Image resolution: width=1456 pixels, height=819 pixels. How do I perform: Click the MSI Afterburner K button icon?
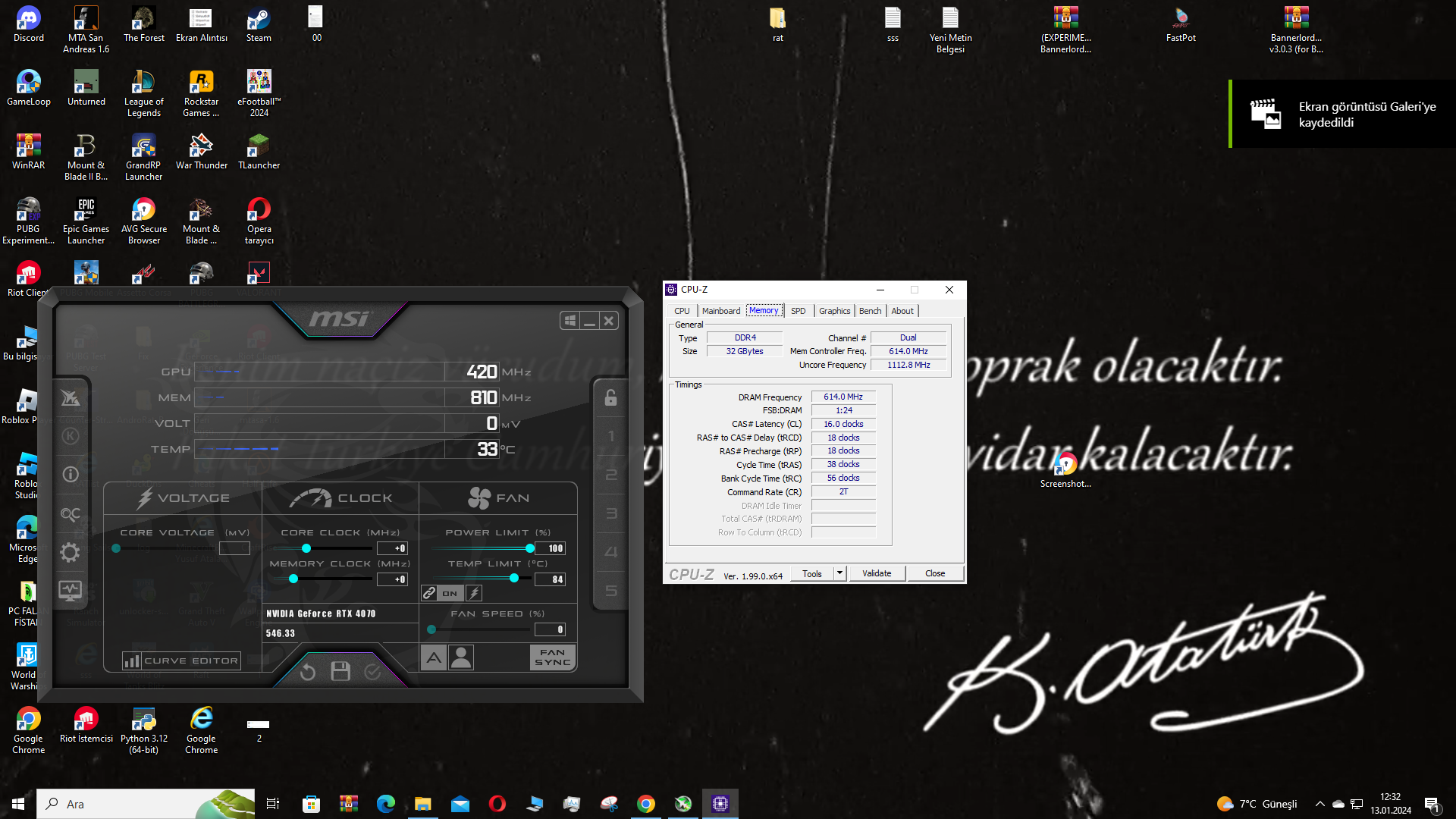[70, 436]
